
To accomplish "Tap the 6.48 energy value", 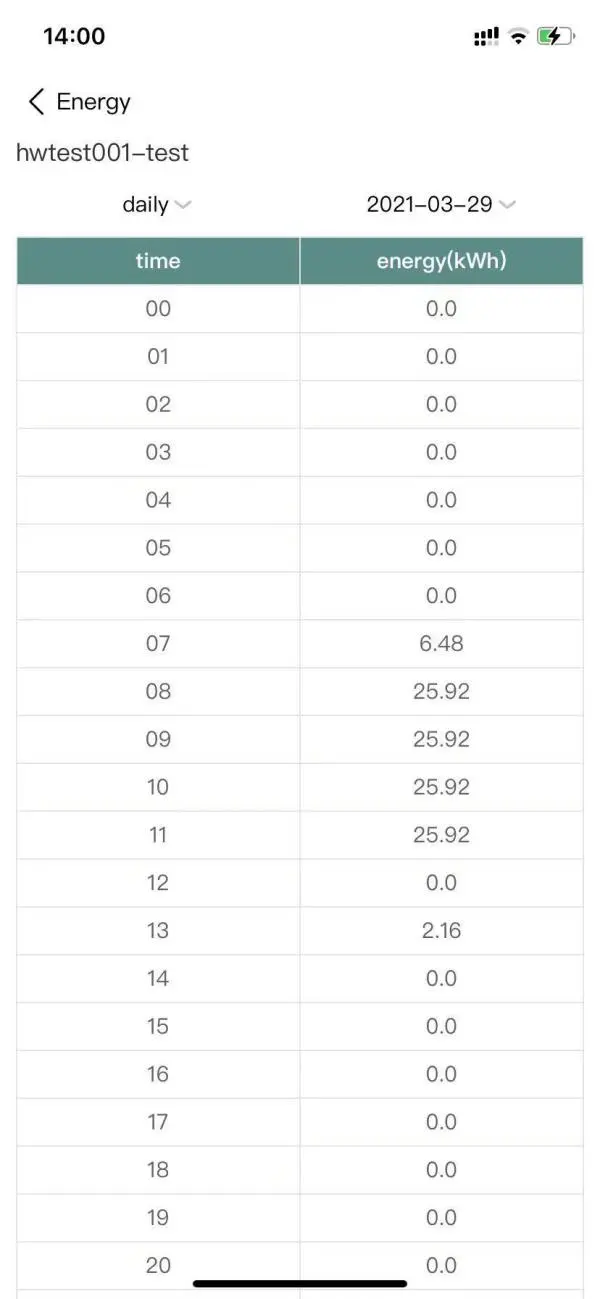I will (x=441, y=643).
